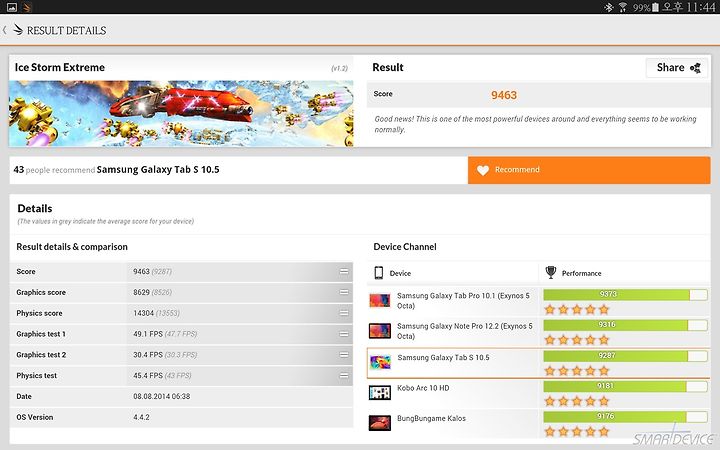Select Samsung Galaxy Tab S 10.5 device row

pyautogui.click(x=538, y=363)
